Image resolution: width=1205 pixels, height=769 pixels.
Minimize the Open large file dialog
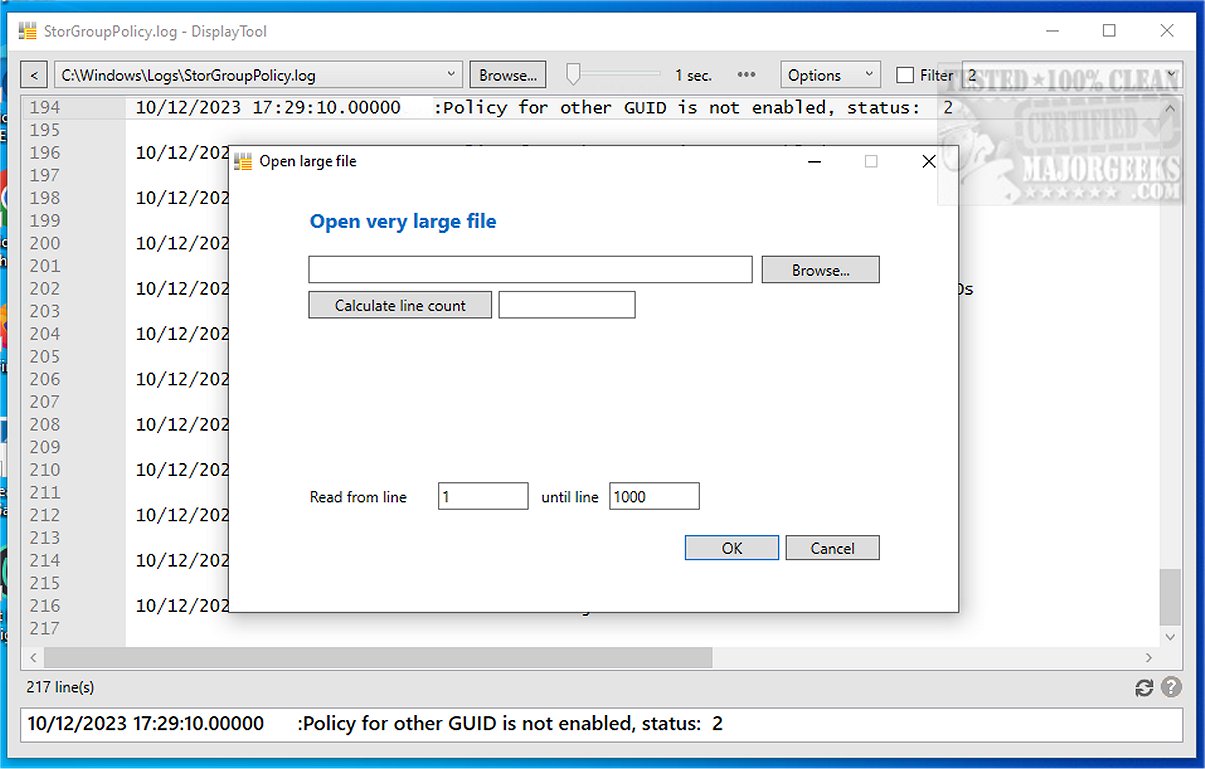[x=816, y=161]
